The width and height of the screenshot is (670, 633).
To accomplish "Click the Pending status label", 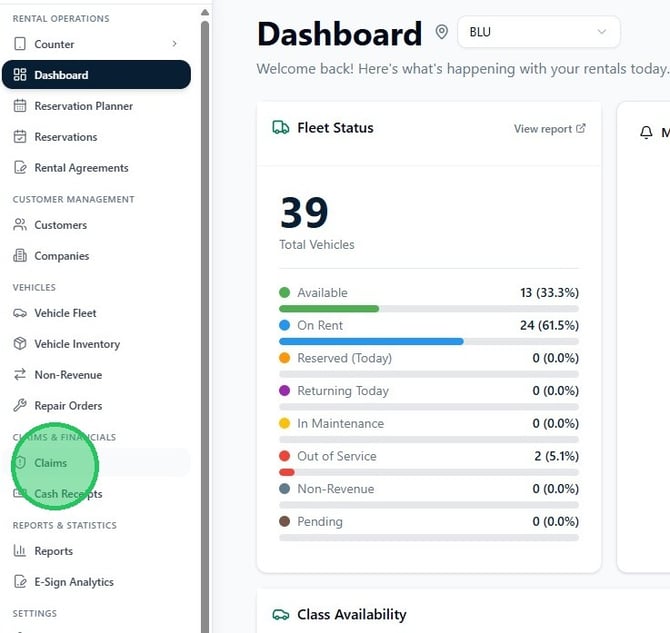I will click(x=320, y=521).
